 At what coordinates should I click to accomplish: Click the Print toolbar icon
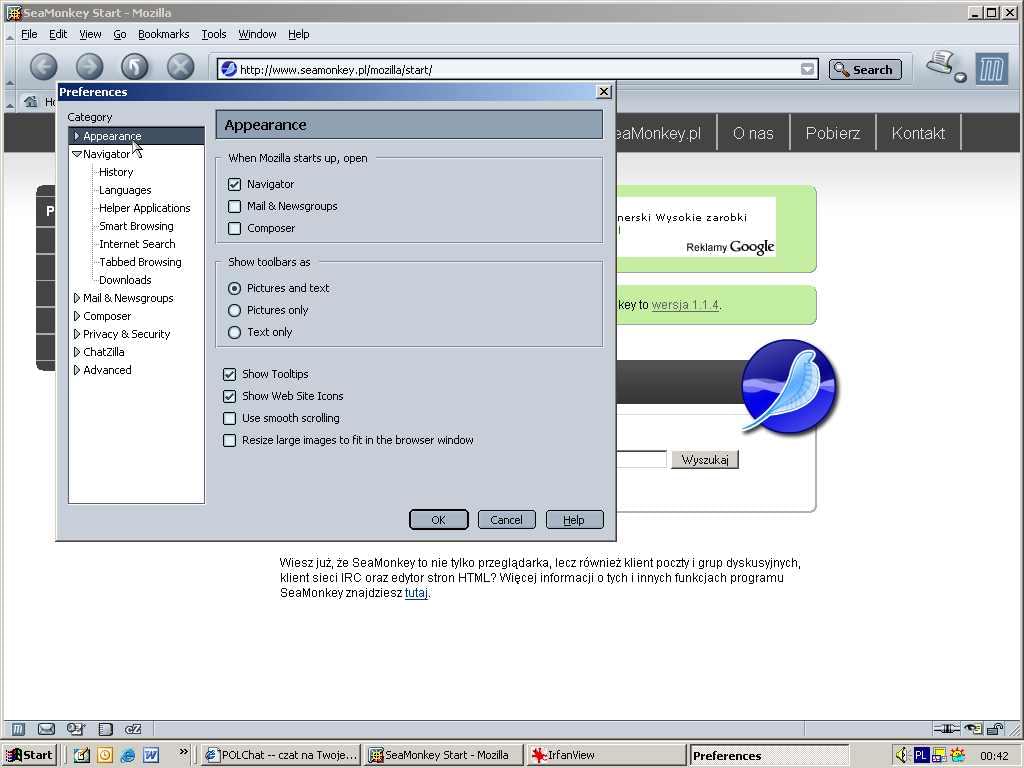(940, 64)
